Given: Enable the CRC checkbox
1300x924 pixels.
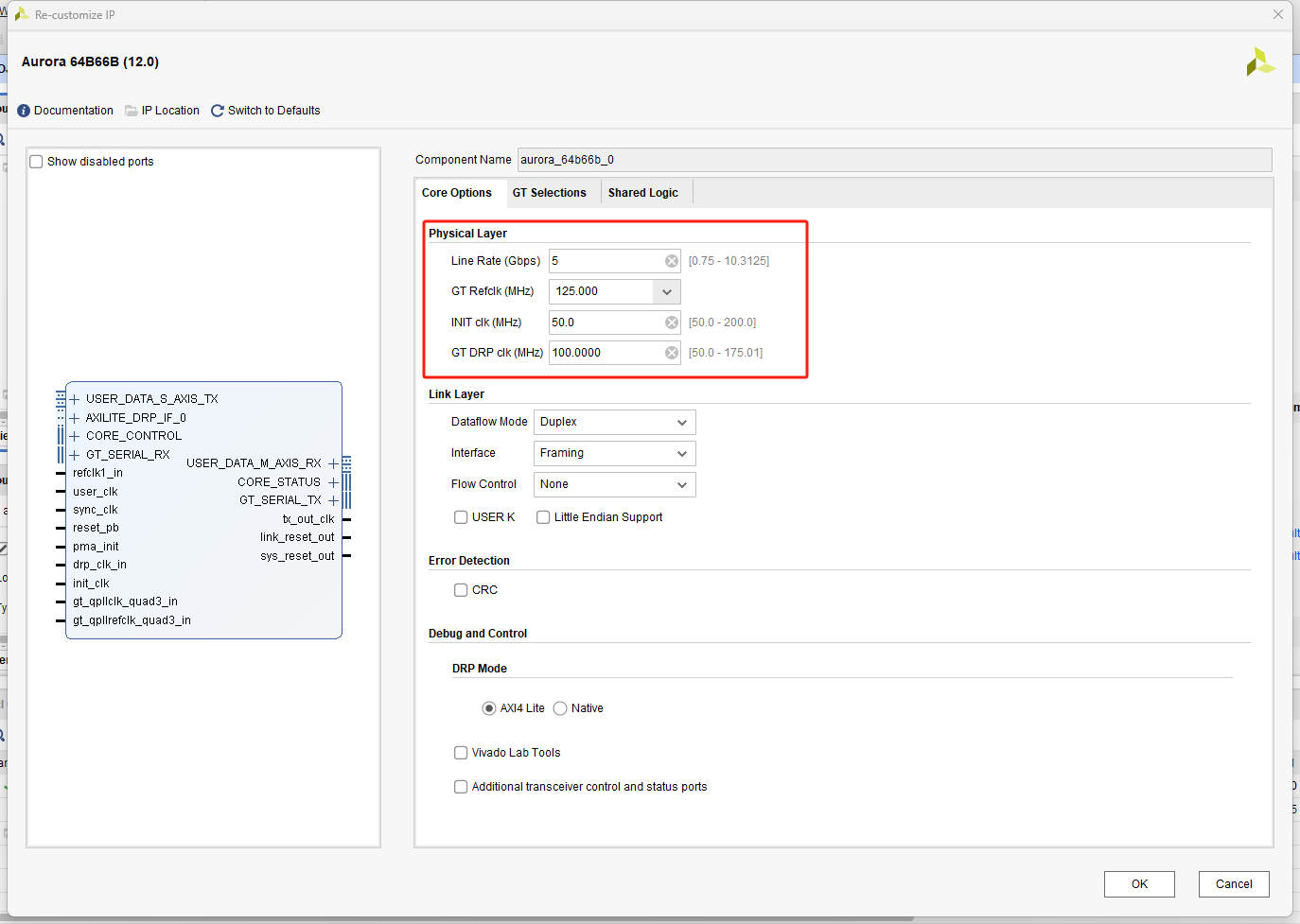Looking at the screenshot, I should pos(461,590).
